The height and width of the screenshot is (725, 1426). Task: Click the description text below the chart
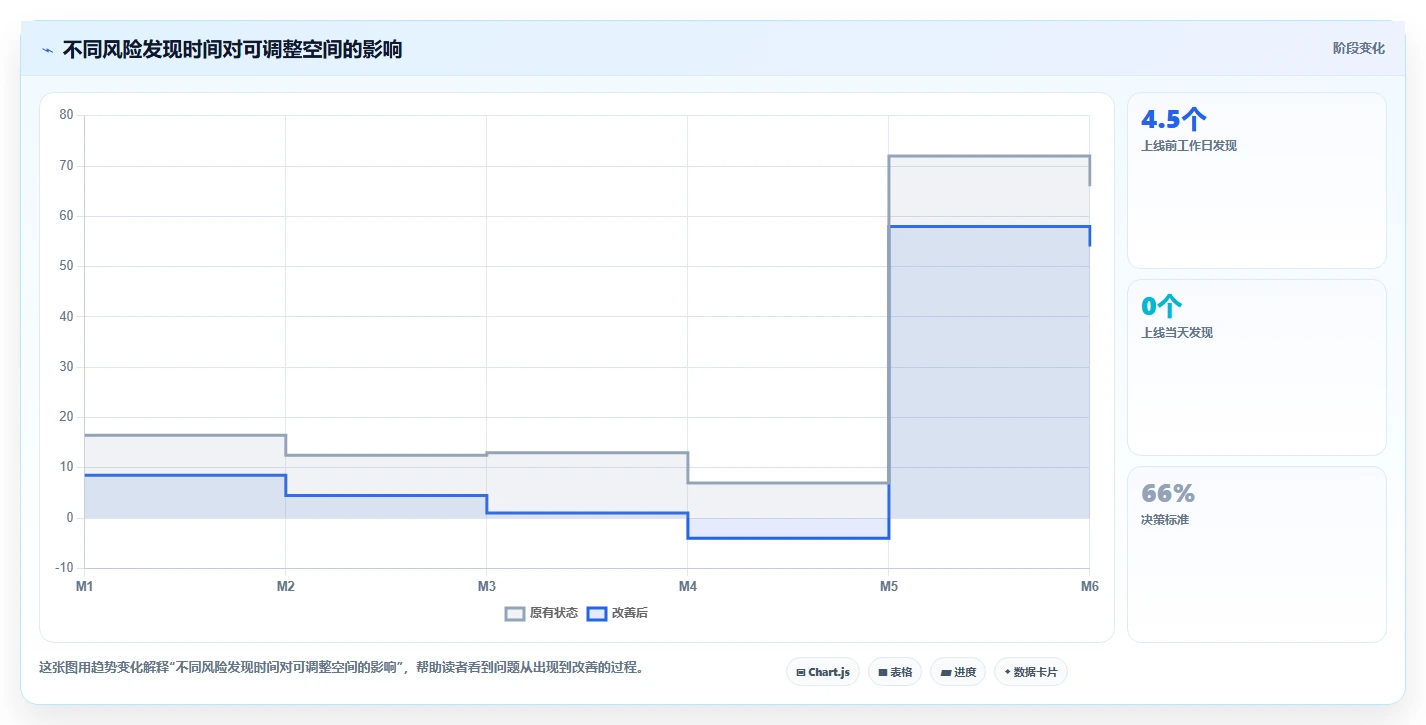pyautogui.click(x=341, y=668)
